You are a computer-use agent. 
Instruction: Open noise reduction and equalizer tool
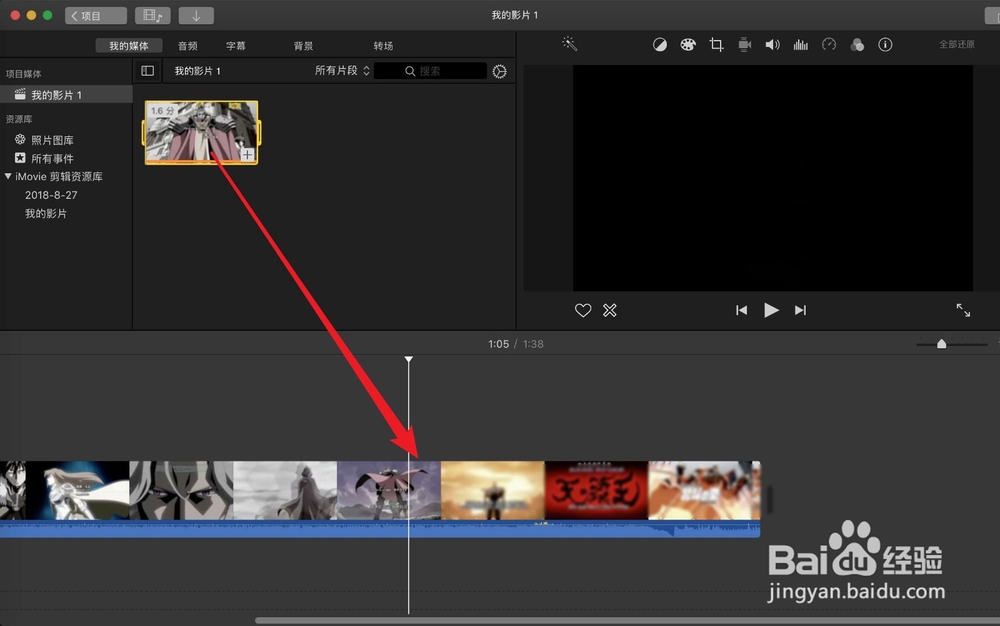coord(800,45)
